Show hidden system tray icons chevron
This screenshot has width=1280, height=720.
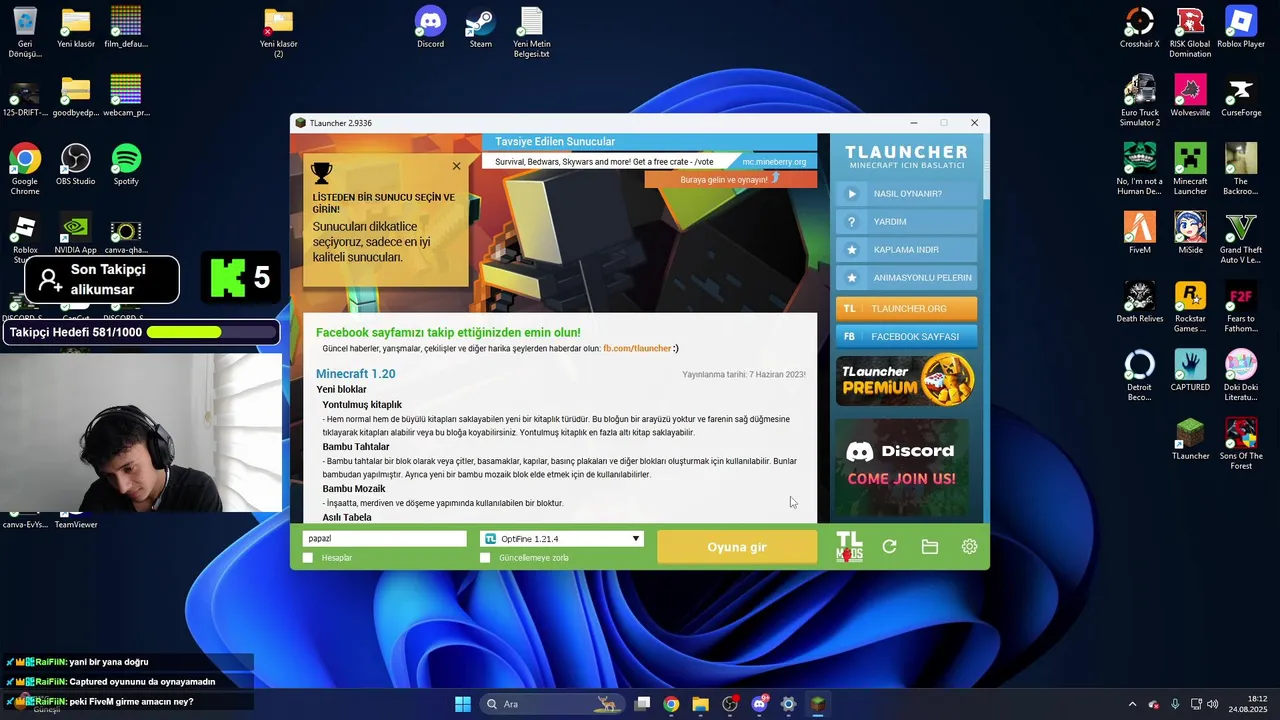(1132, 704)
